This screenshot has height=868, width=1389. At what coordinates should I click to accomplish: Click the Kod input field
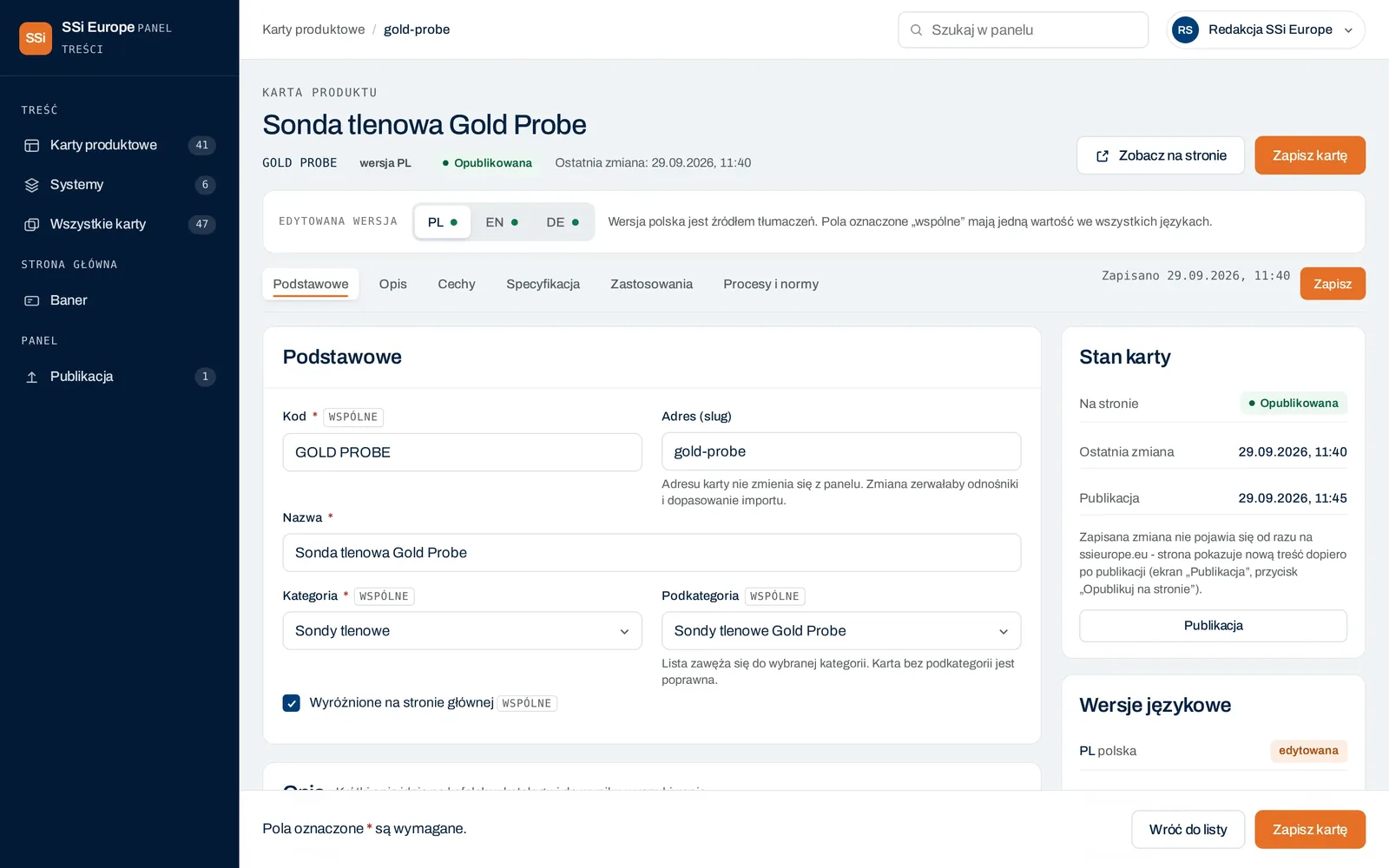[462, 452]
